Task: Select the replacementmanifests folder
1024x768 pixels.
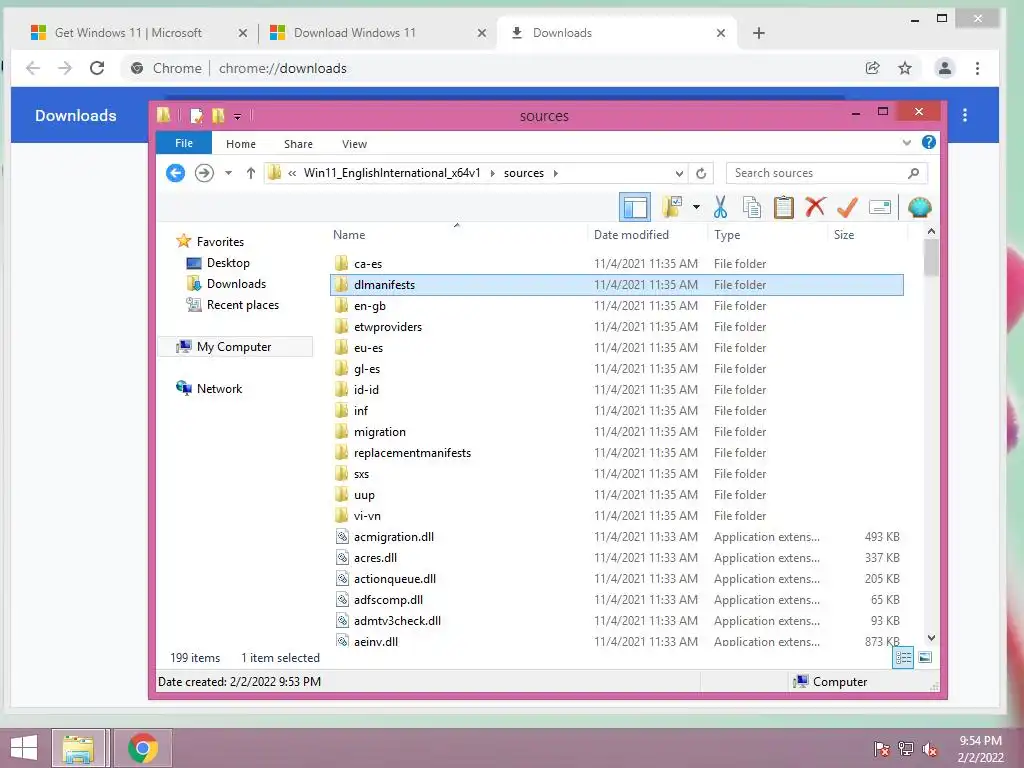Action: pyautogui.click(x=617, y=453)
